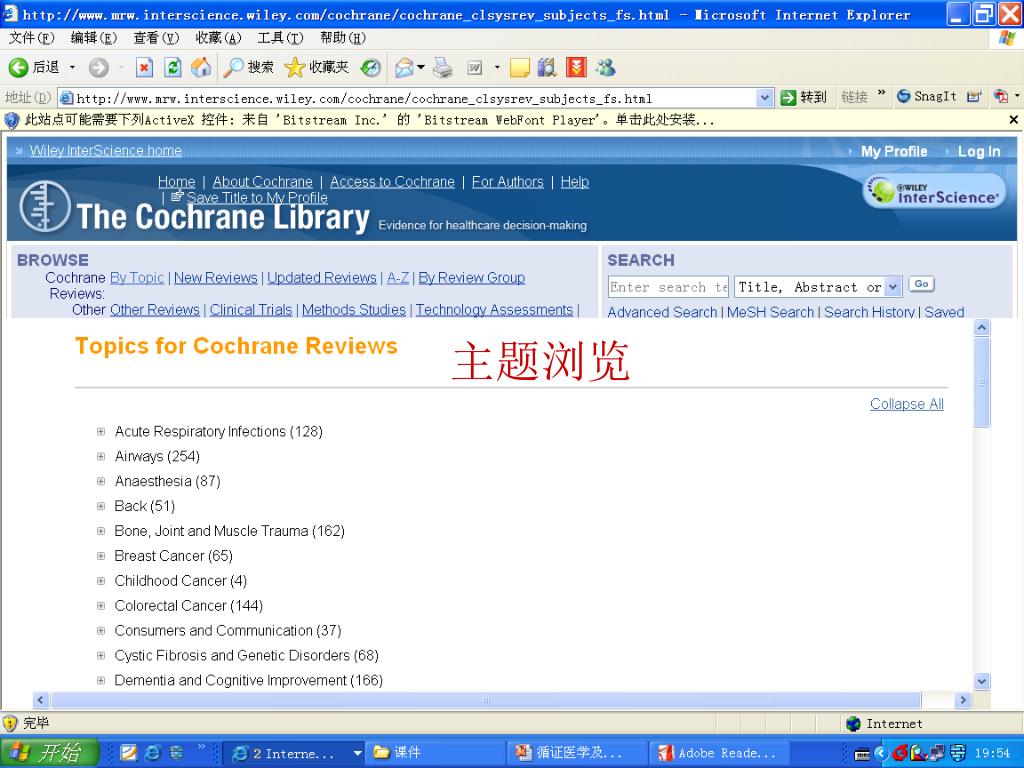Open the Mail envelope icon
Image resolution: width=1024 pixels, height=768 pixels.
point(404,67)
